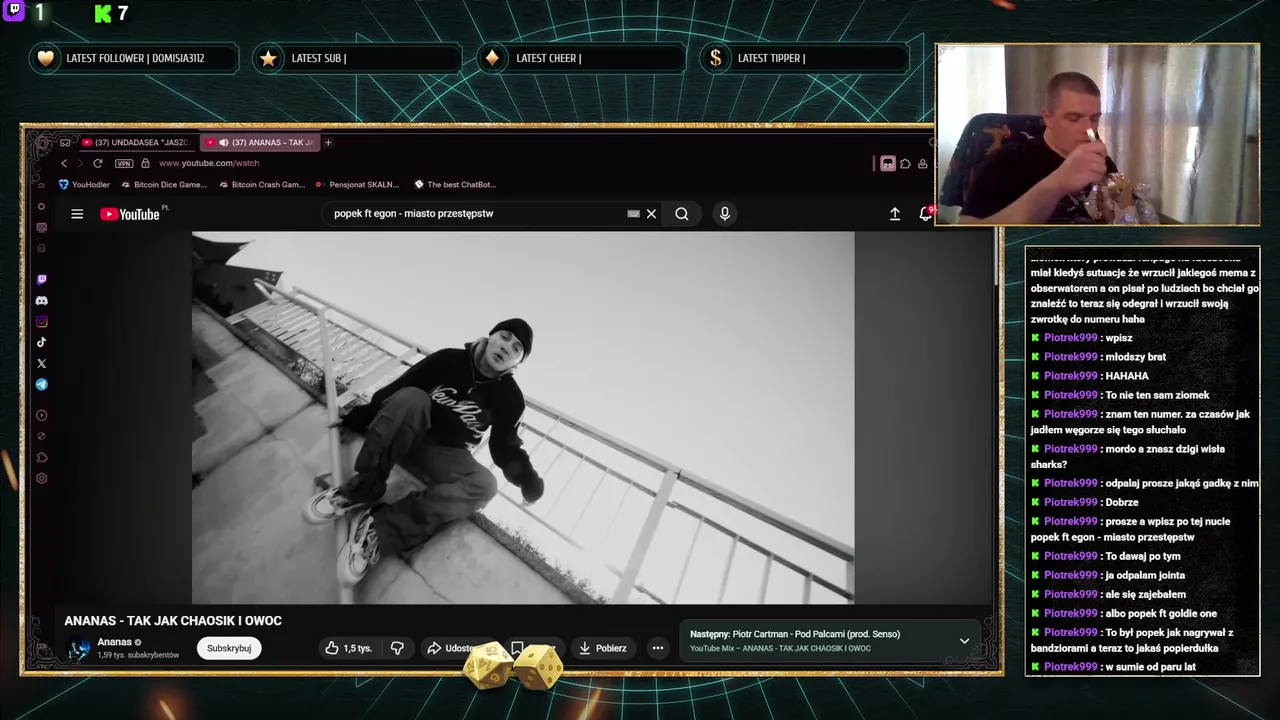1280x720 pixels.
Task: Run search with the magnifier button
Action: (x=682, y=213)
